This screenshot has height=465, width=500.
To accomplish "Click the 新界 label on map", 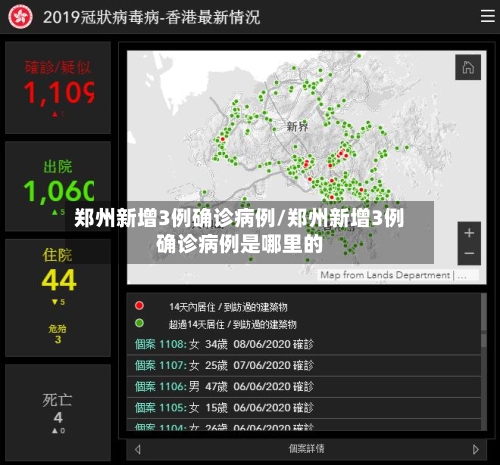I will 297,126.
